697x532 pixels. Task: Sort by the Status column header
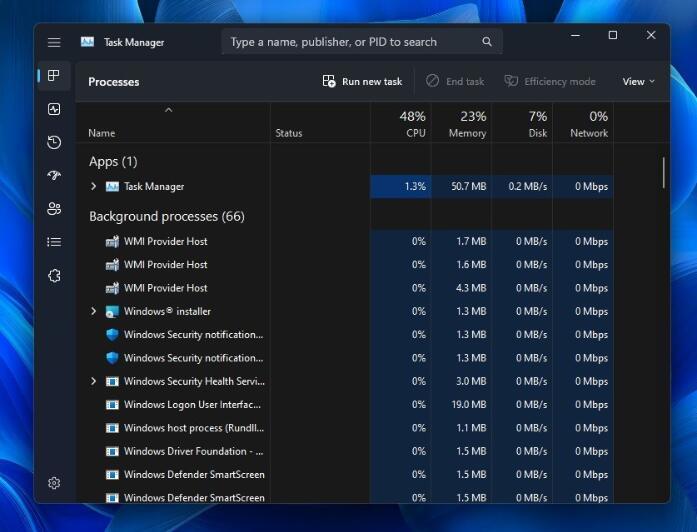(x=288, y=133)
